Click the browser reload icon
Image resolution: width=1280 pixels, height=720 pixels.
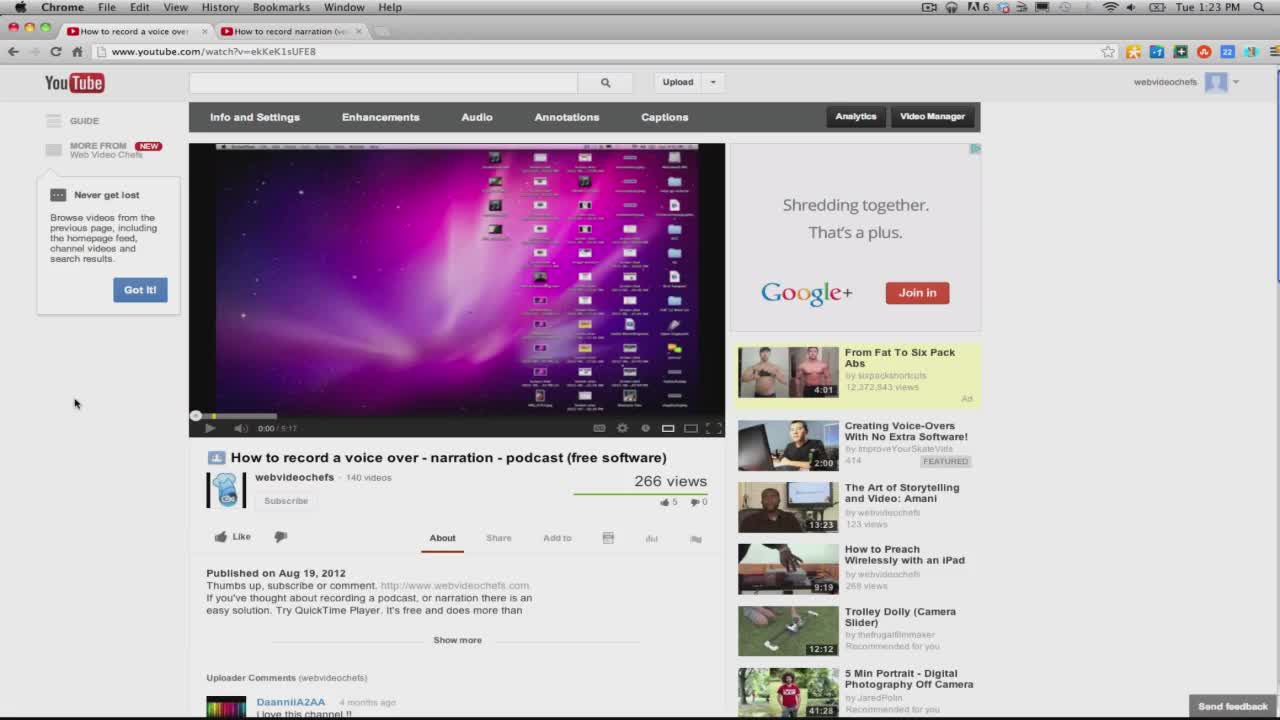tap(56, 52)
